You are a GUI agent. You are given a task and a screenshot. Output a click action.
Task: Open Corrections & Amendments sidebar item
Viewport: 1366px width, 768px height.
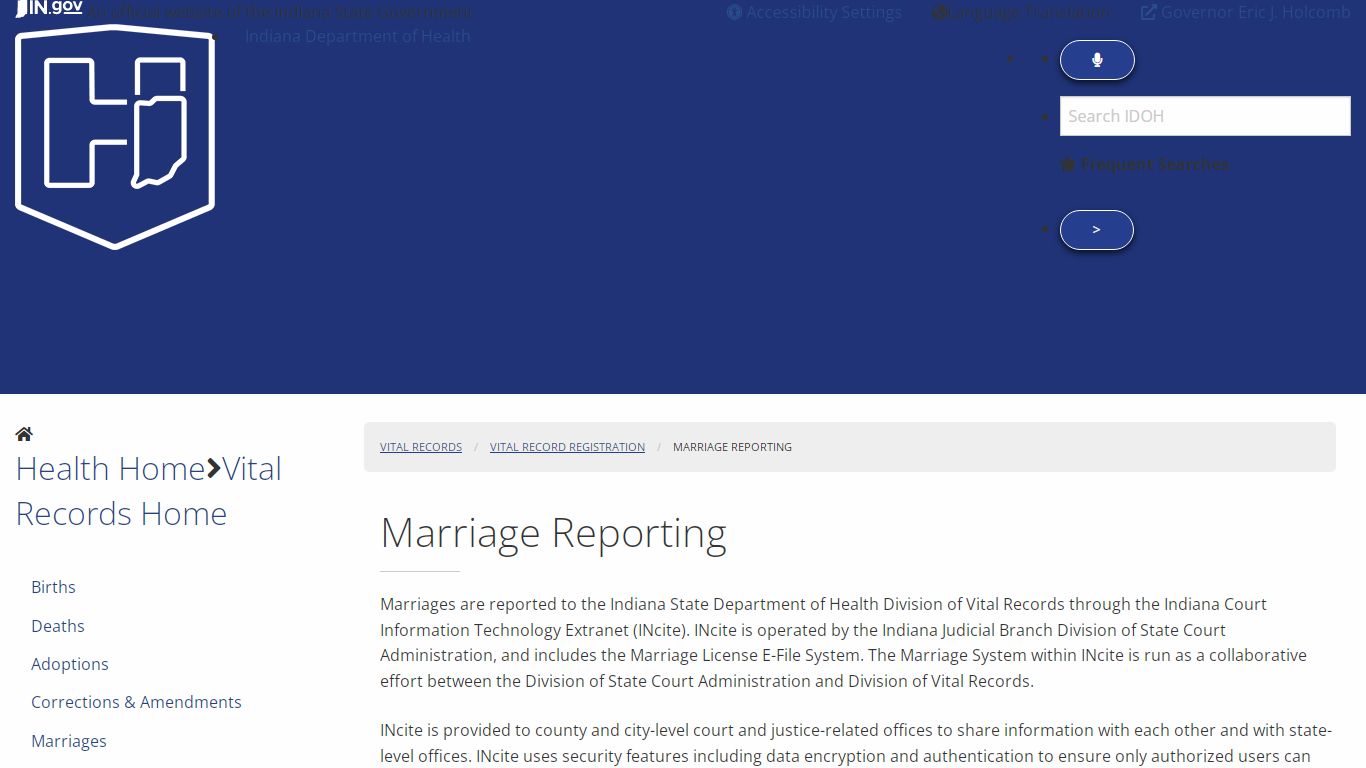(136, 702)
